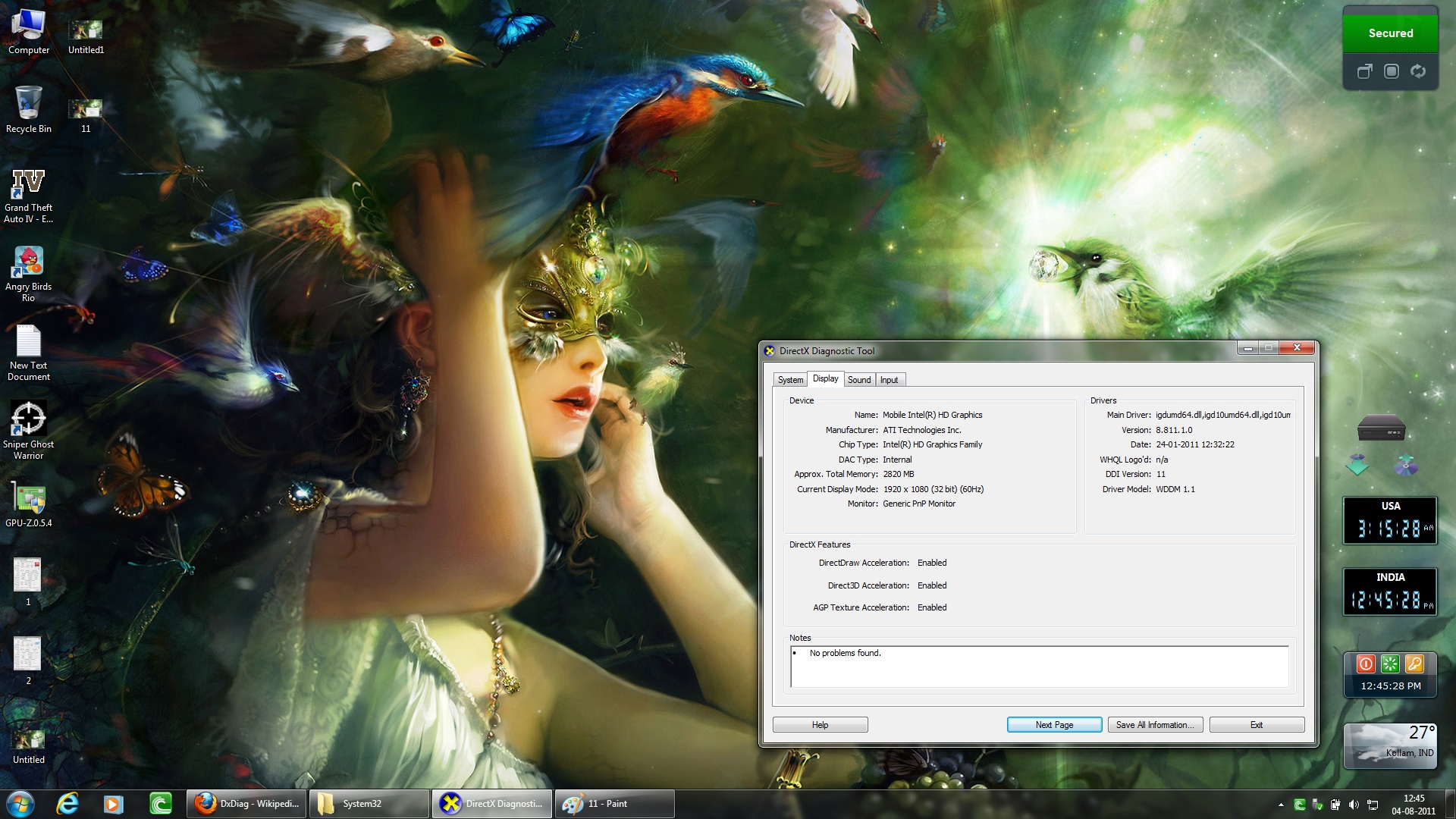Viewport: 1456px width, 819px height.
Task: Click the Show desktop strip
Action: click(1450, 805)
